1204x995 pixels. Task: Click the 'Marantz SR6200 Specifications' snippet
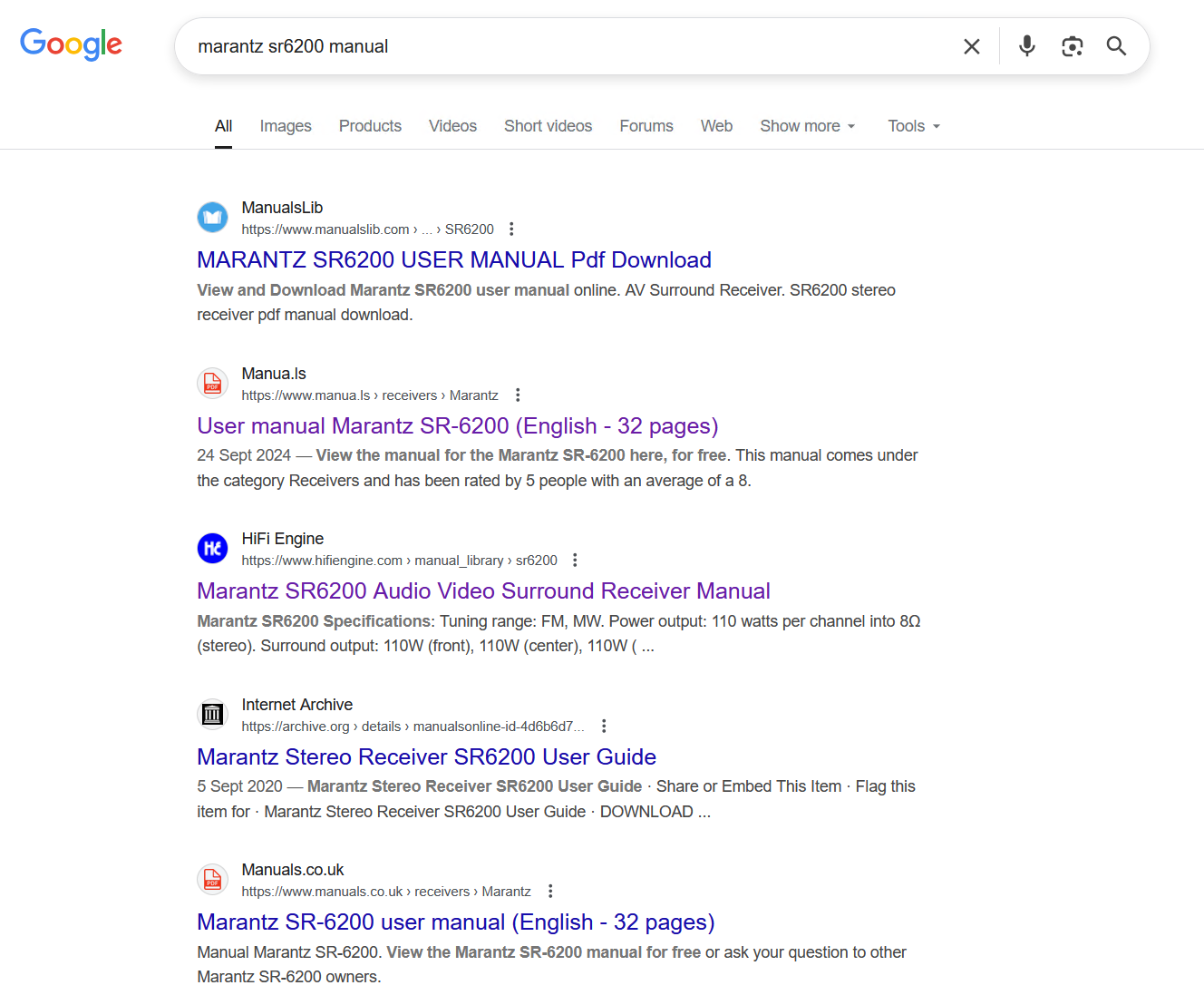(314, 621)
